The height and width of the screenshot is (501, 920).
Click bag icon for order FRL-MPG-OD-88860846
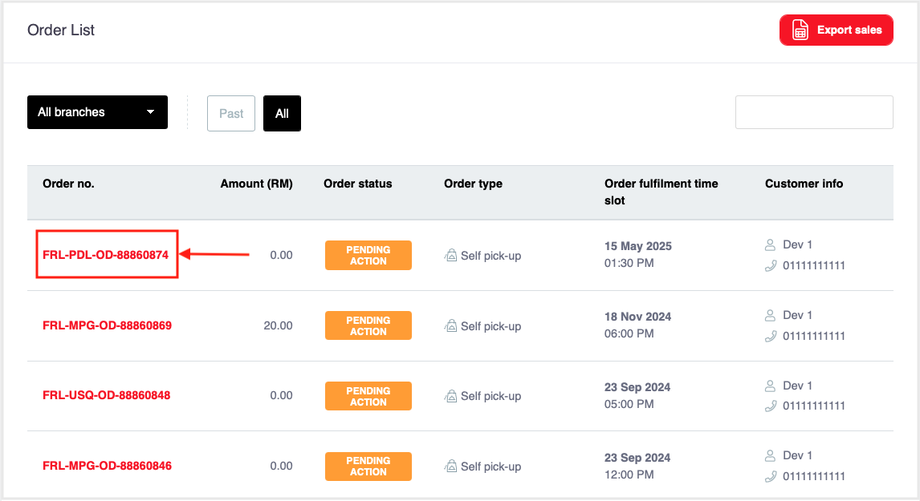click(451, 466)
